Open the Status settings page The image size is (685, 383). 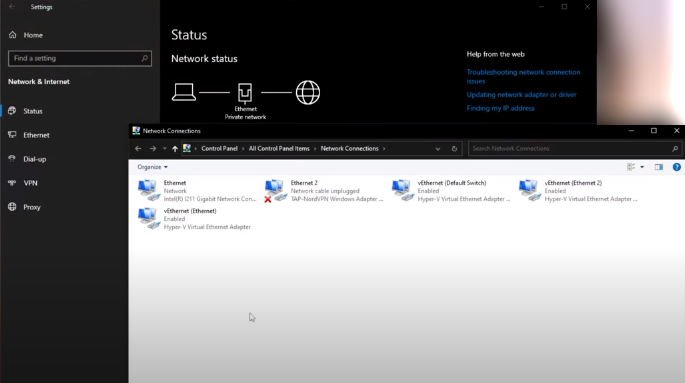click(33, 111)
